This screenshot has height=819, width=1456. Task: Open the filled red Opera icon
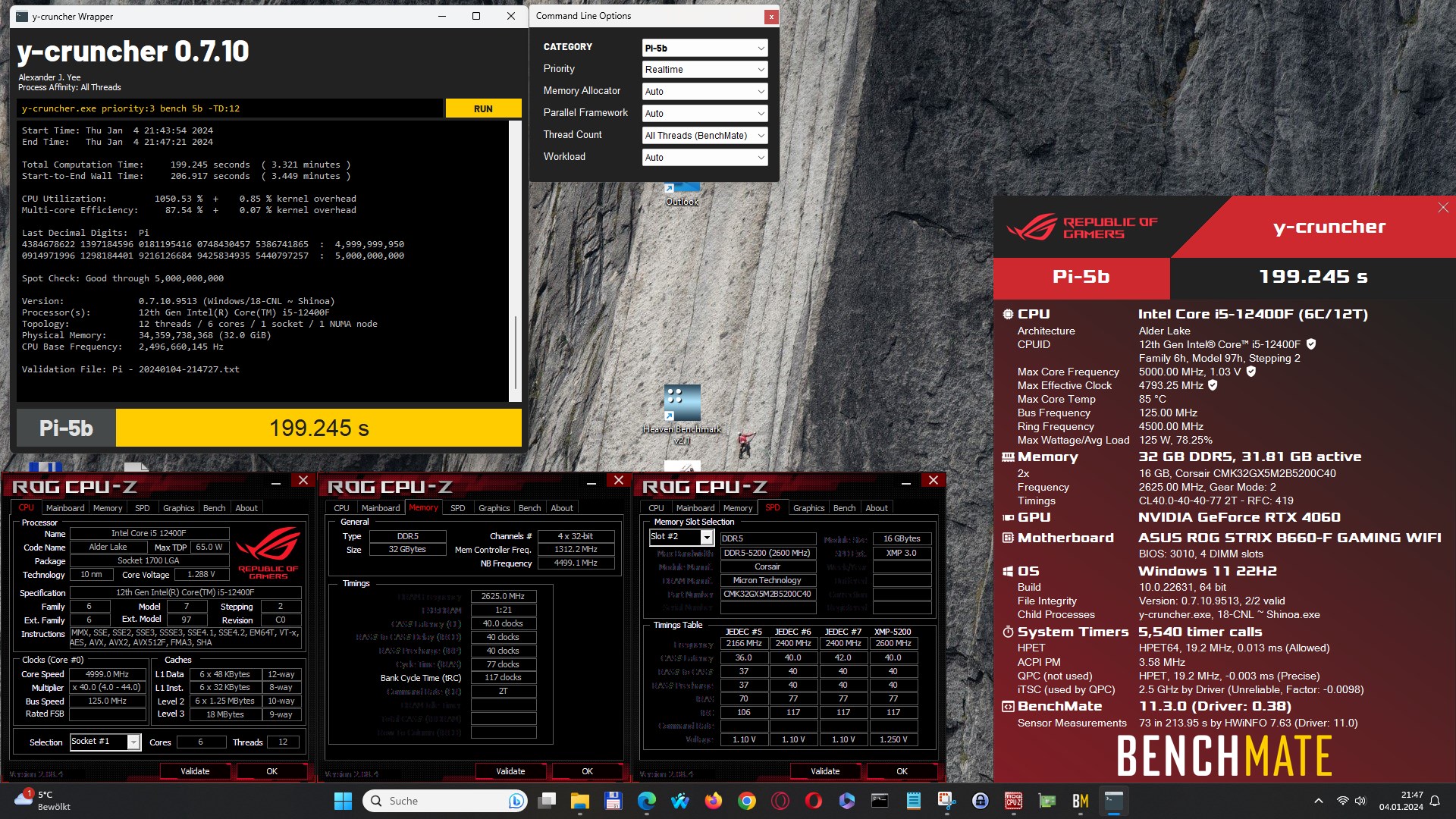pyautogui.click(x=814, y=801)
